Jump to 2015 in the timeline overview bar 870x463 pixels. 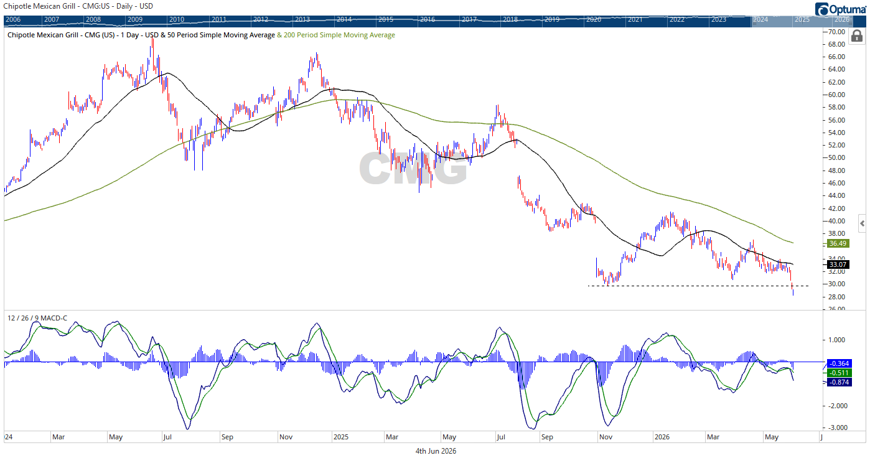(386, 19)
